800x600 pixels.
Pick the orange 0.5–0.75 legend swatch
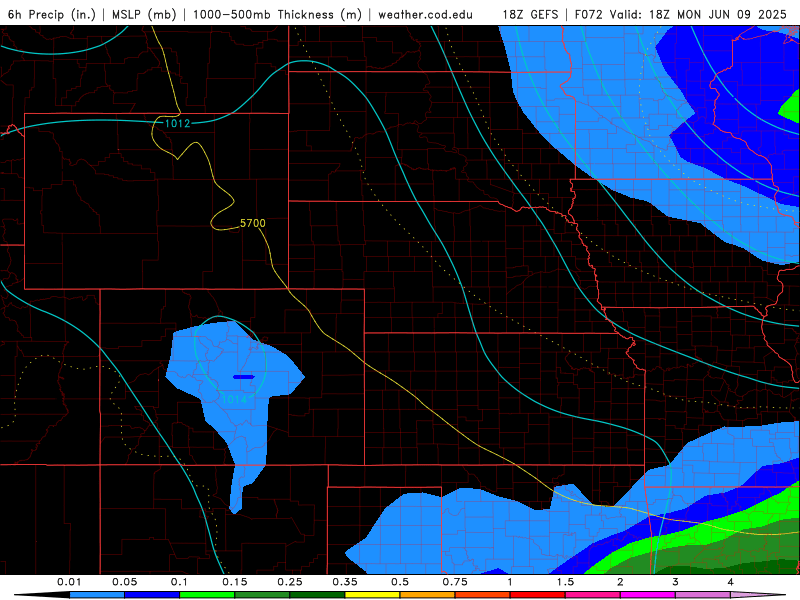(428, 595)
